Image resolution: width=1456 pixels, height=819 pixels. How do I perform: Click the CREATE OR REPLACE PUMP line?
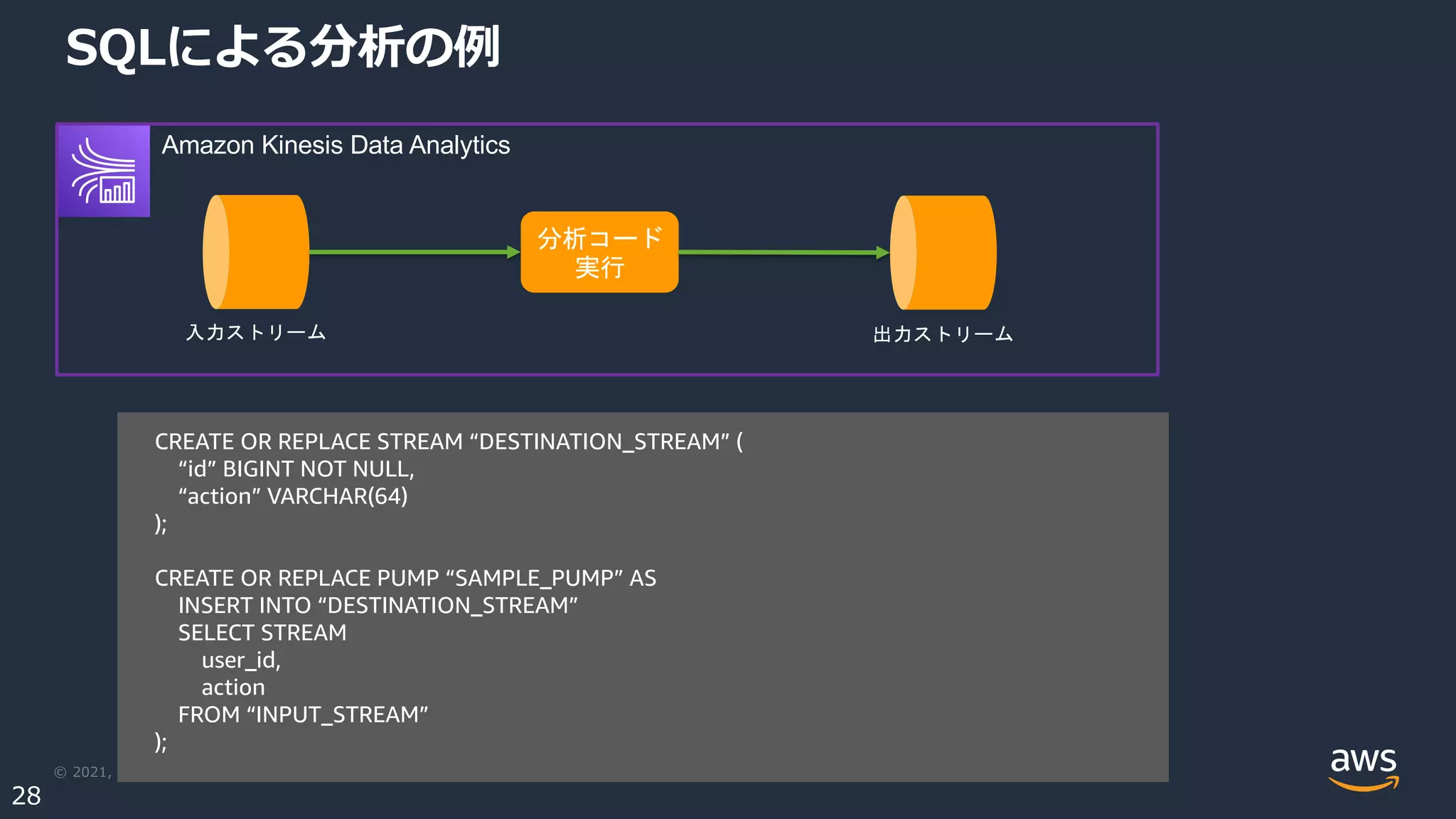[x=405, y=578]
